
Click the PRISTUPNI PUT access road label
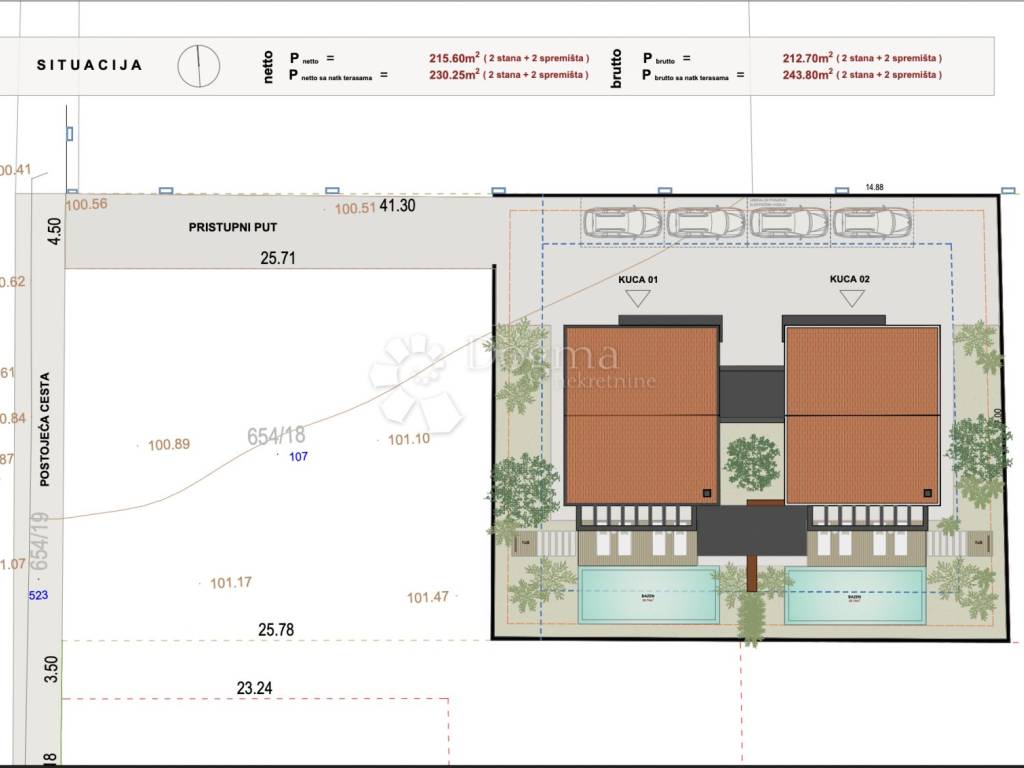pos(233,227)
